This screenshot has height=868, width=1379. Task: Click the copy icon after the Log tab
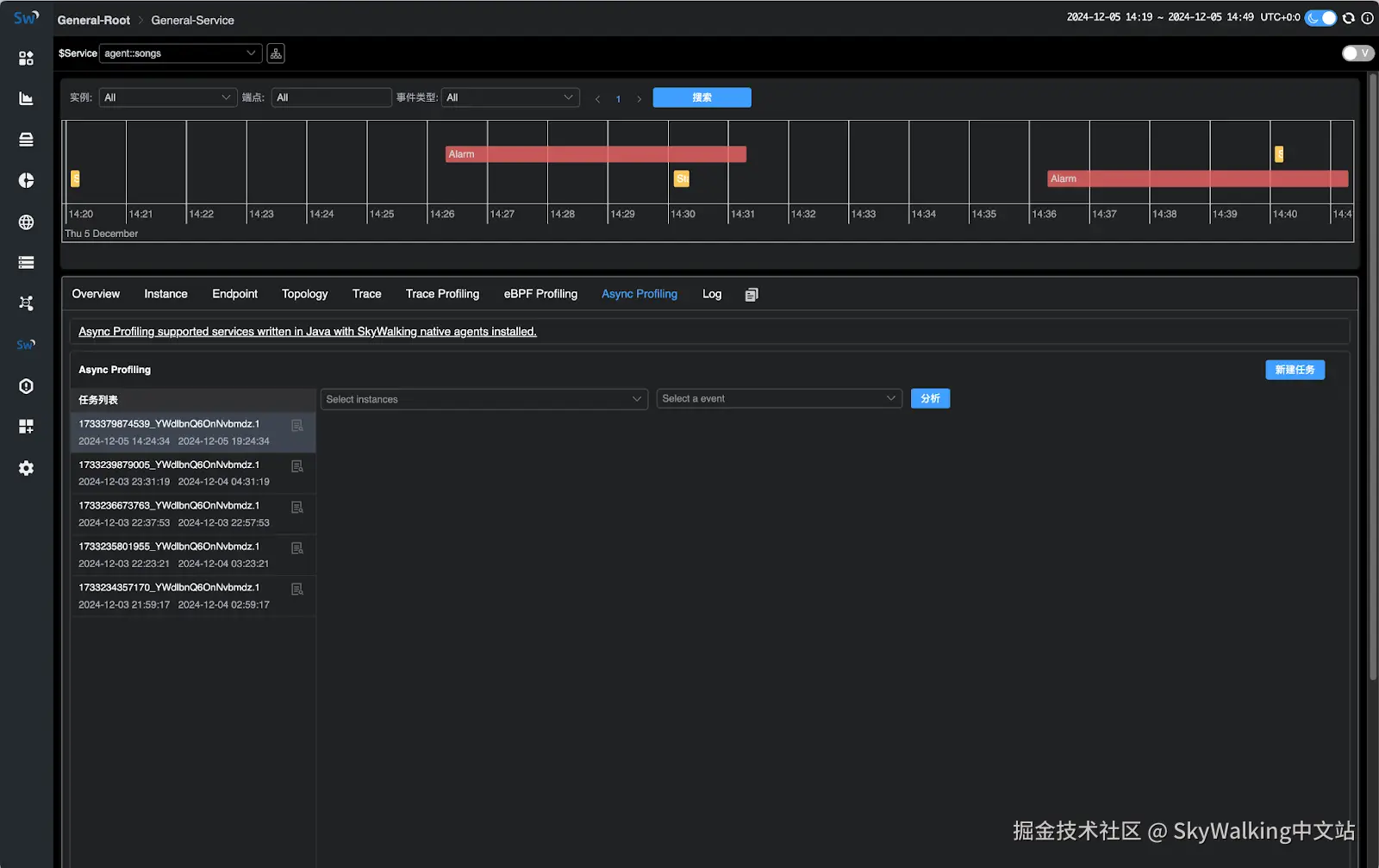point(752,295)
